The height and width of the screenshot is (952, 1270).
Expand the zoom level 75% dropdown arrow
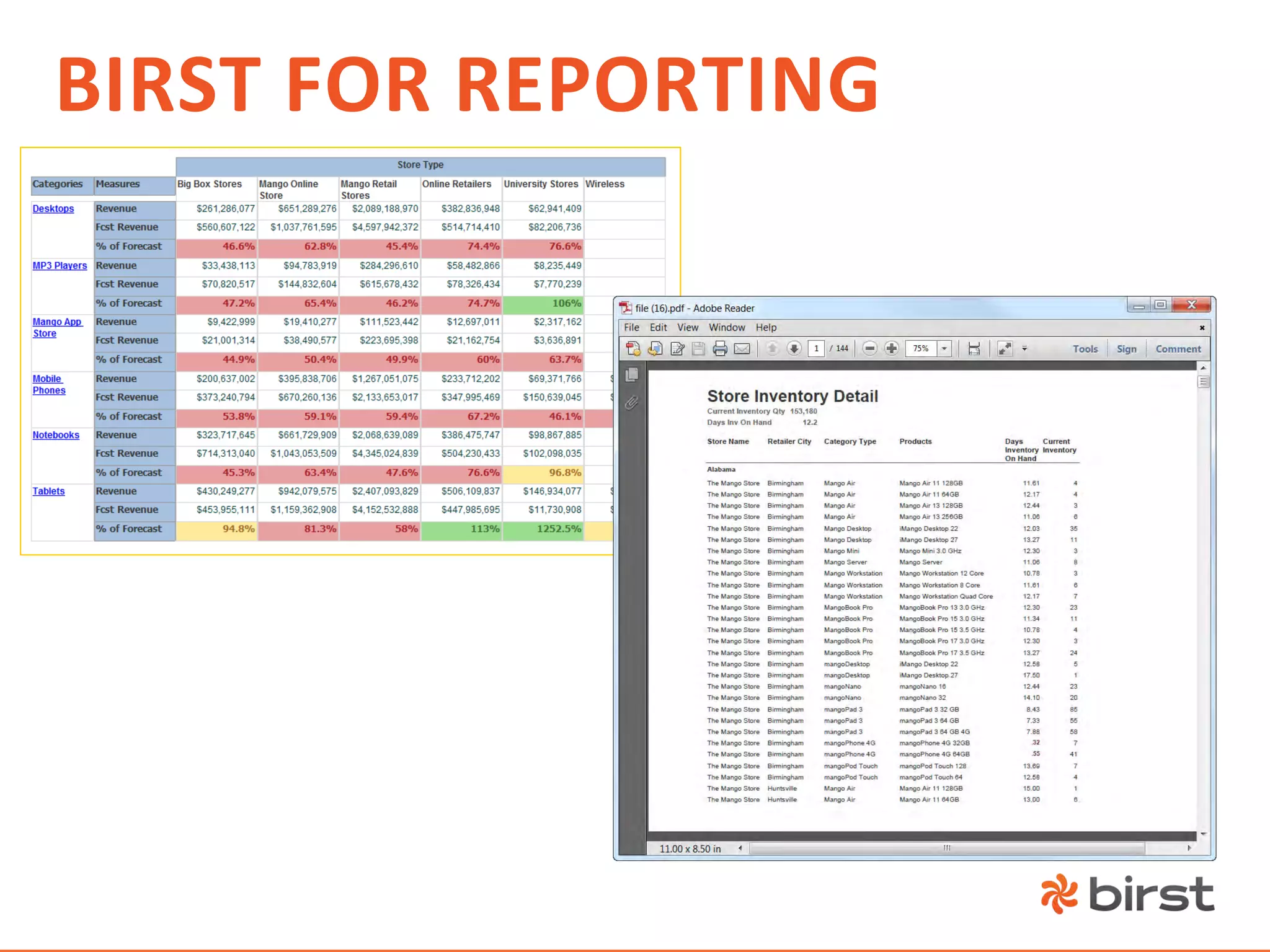tap(944, 348)
